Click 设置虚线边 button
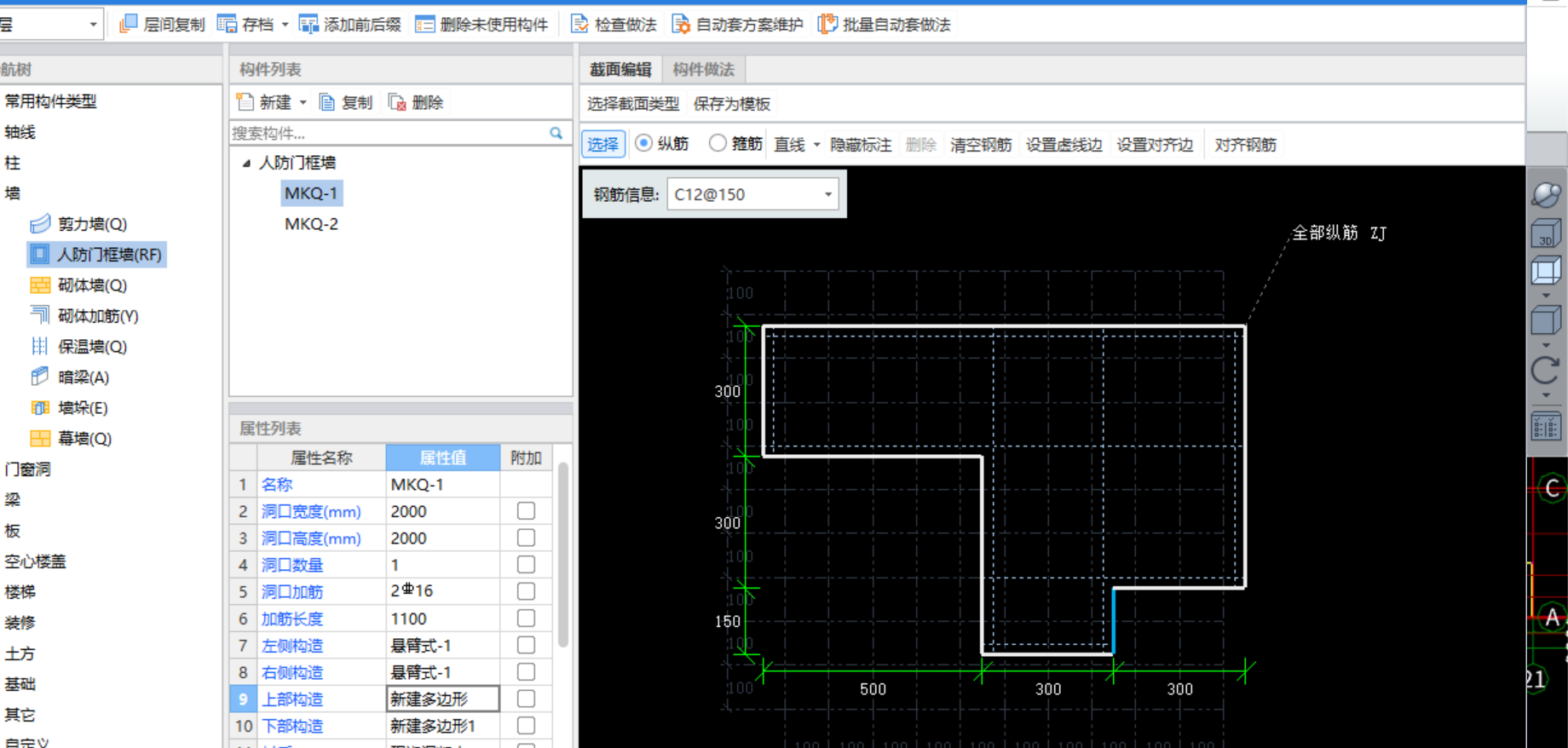 1064,145
